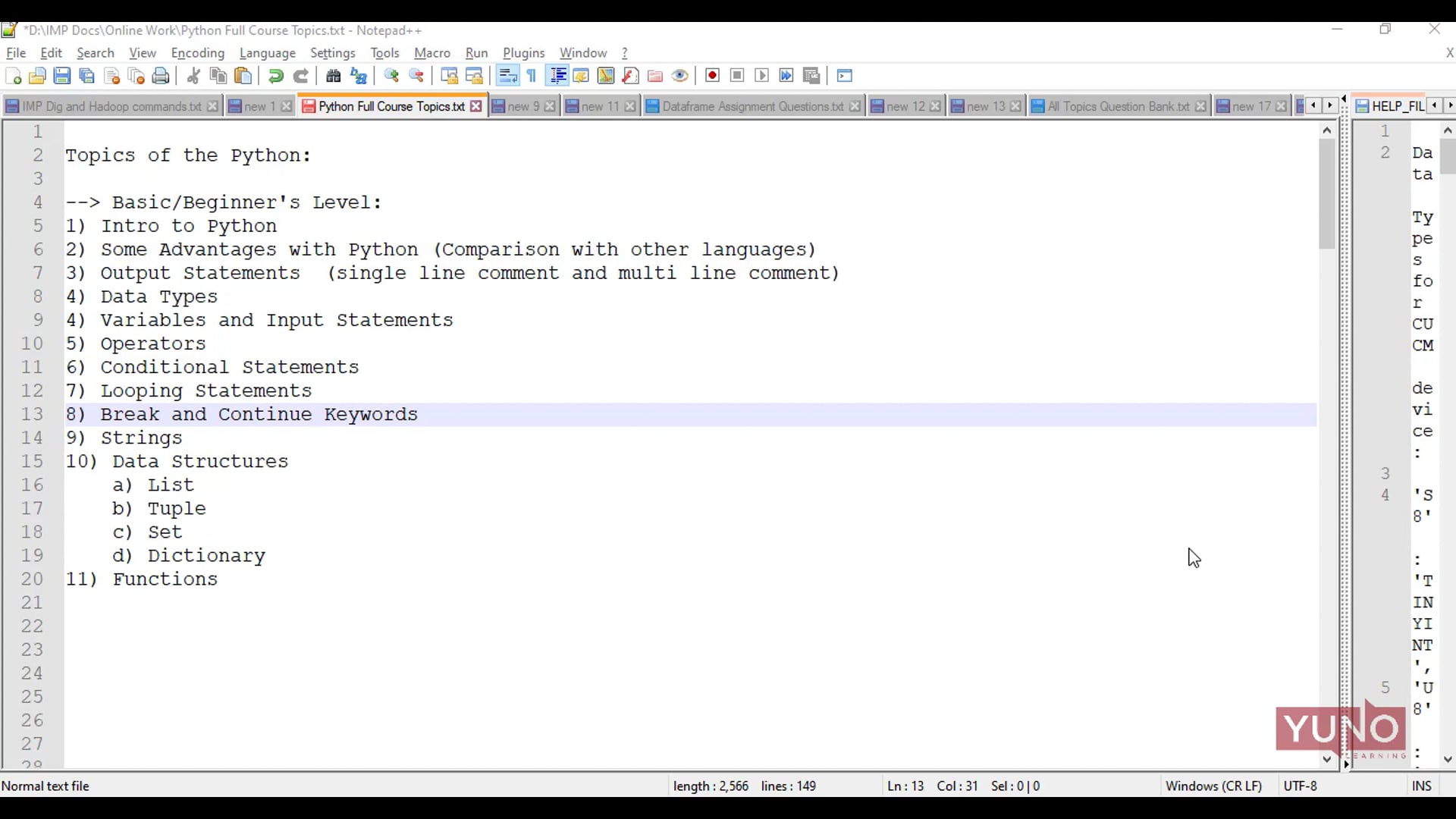Click the UTF-8 encoding status field
Image resolution: width=1456 pixels, height=819 pixels.
(x=1300, y=786)
